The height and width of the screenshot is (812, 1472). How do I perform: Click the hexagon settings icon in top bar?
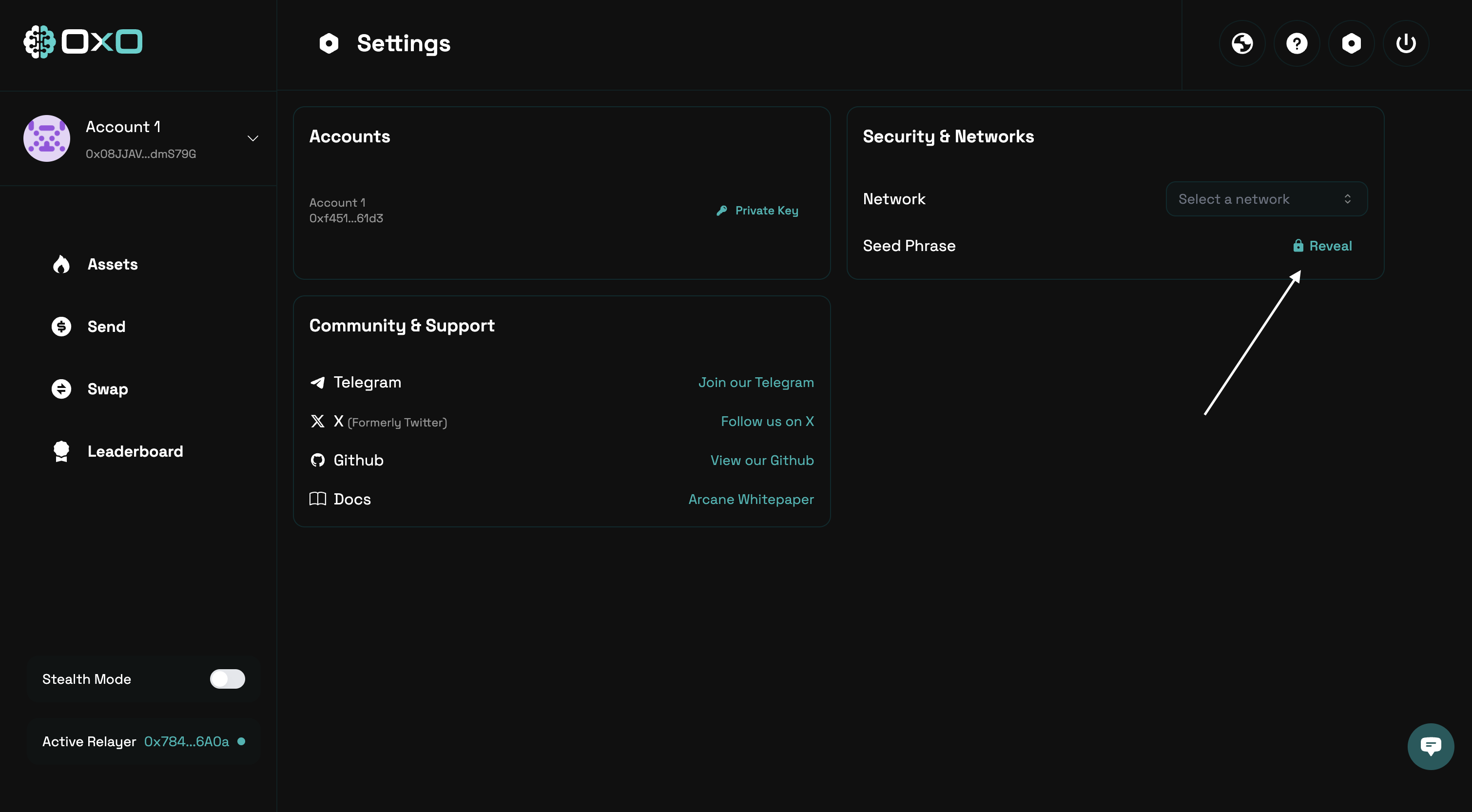[1351, 43]
